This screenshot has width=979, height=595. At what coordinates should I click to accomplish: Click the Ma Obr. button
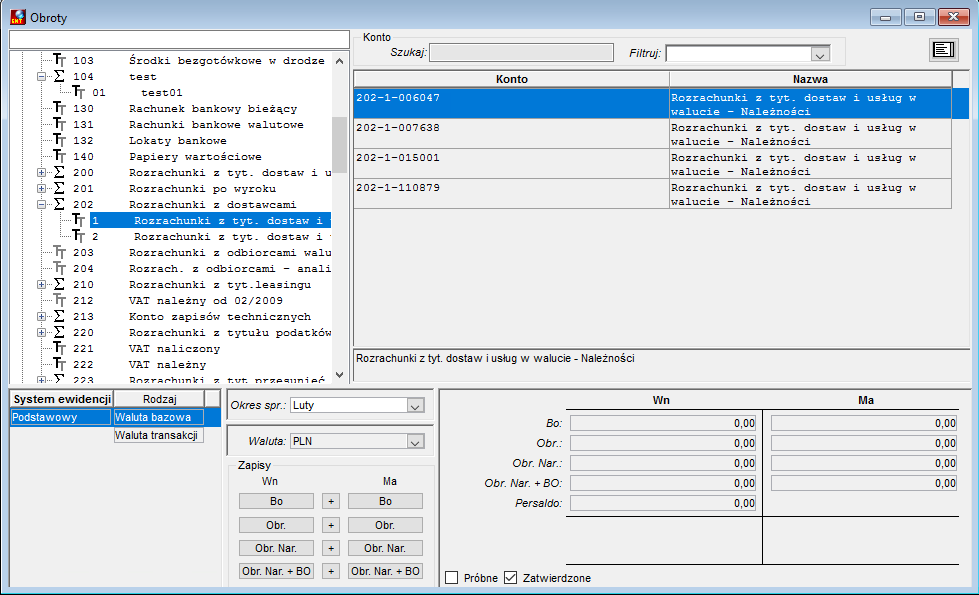tap(385, 525)
